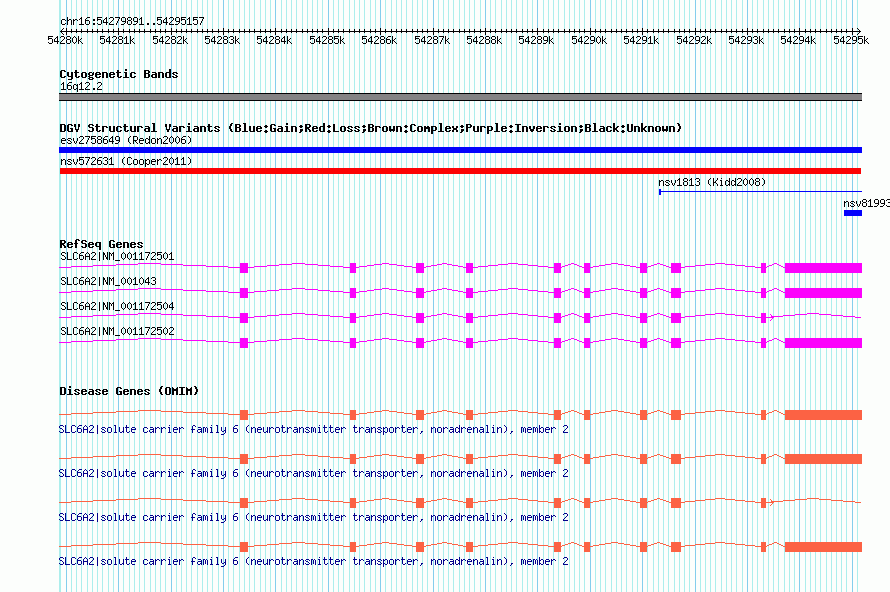Open the SLC6A2|NM_001043 transcript label
The height and width of the screenshot is (592, 890).
(x=108, y=282)
